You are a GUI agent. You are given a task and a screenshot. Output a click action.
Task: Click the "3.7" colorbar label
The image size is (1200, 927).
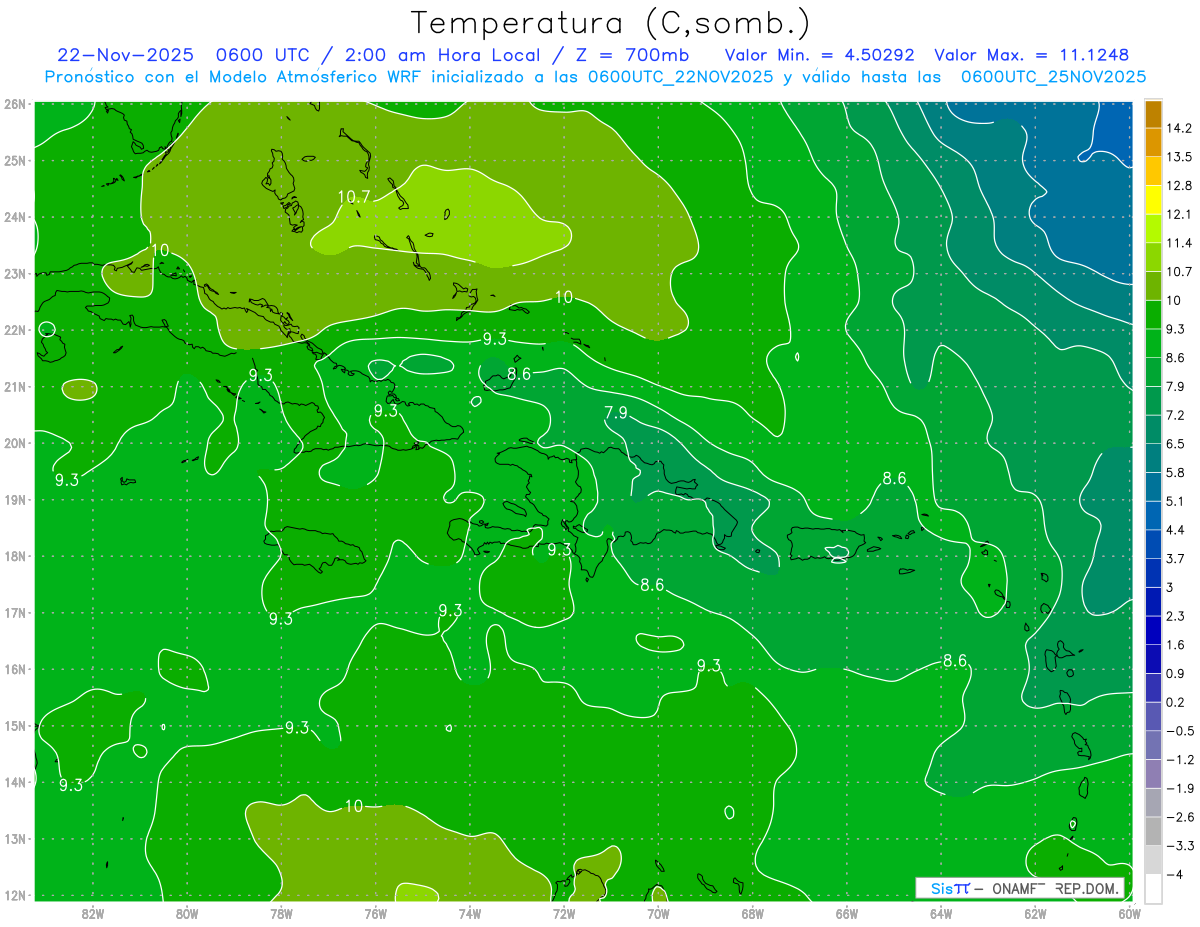(x=1175, y=558)
